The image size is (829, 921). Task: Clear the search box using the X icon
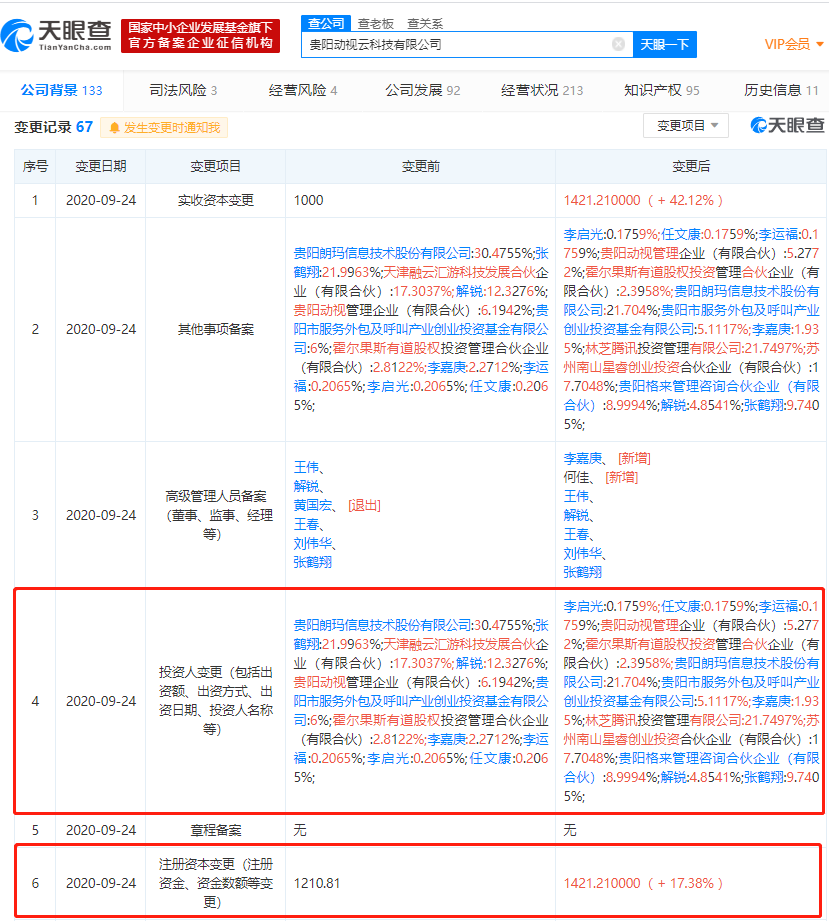tap(617, 44)
